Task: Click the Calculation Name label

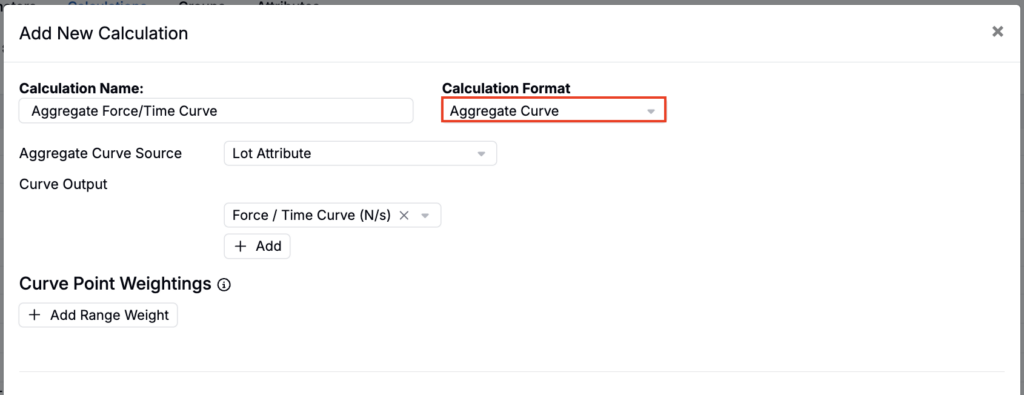Action: pyautogui.click(x=81, y=88)
